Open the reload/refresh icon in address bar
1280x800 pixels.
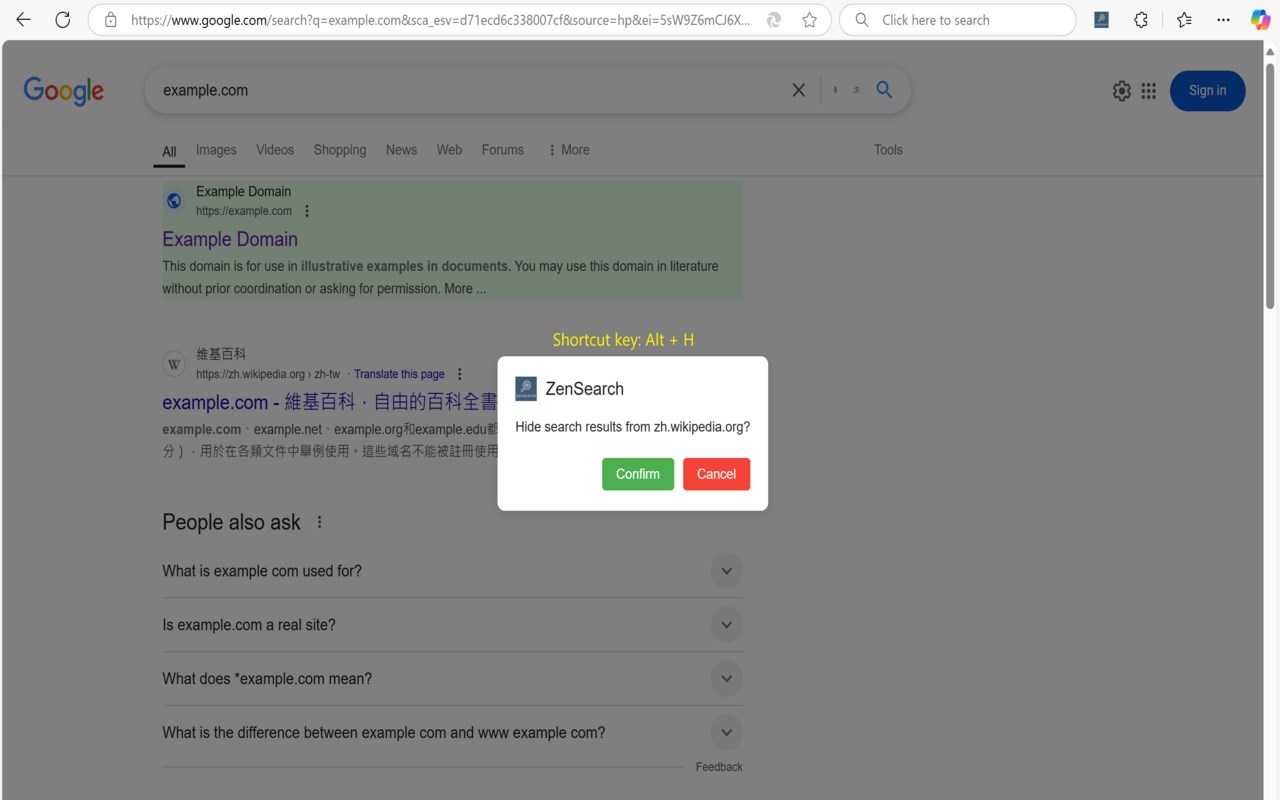click(773, 20)
